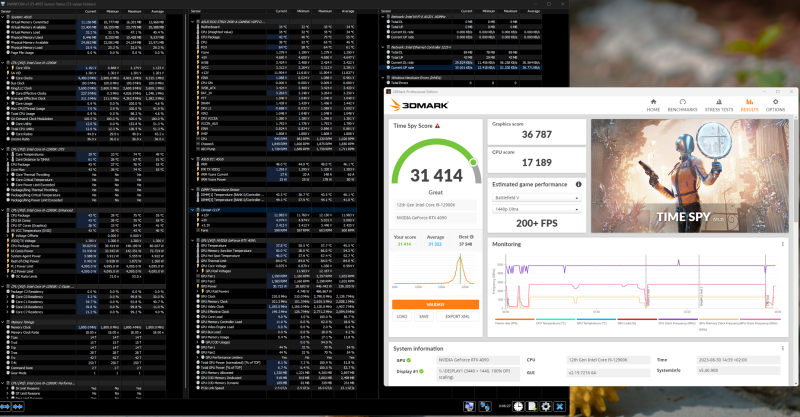
Task: Expand the Core Distance to TjMAX row
Action: [8, 159]
